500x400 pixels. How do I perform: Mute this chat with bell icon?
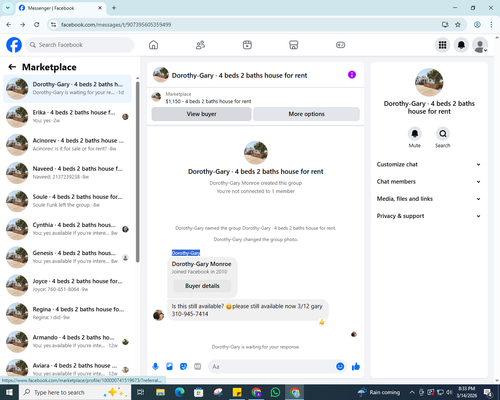click(x=415, y=134)
